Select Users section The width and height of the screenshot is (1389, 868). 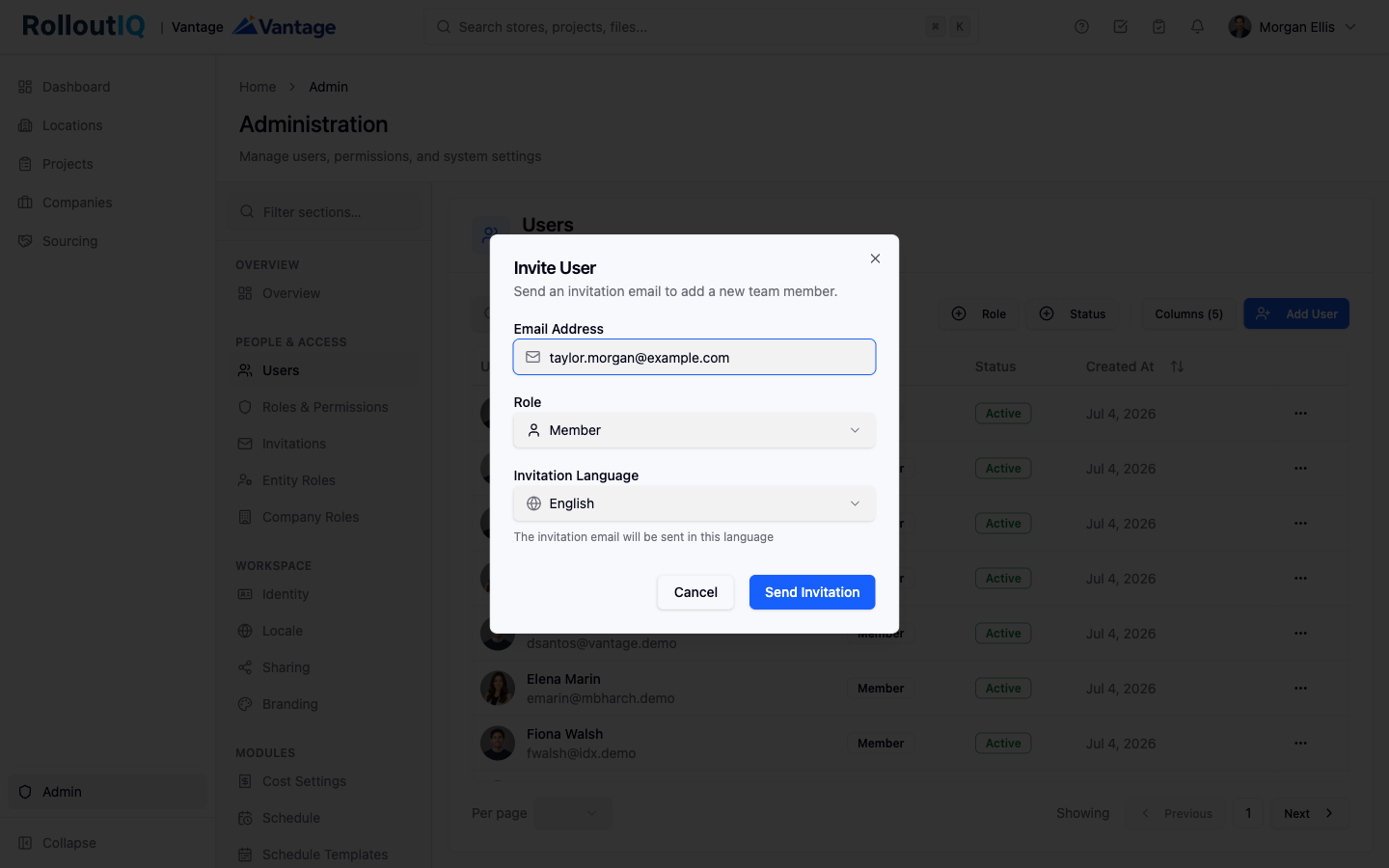coord(325,370)
